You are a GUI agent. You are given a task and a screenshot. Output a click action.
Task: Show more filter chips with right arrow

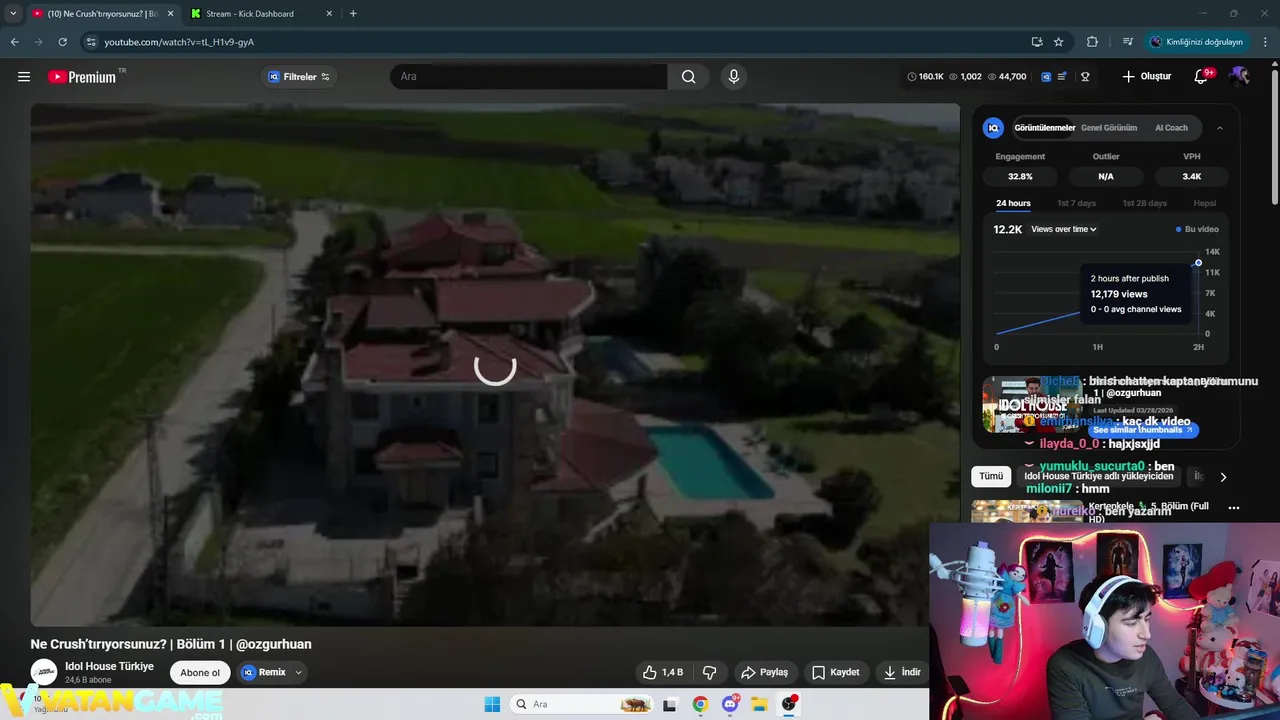(x=1222, y=477)
